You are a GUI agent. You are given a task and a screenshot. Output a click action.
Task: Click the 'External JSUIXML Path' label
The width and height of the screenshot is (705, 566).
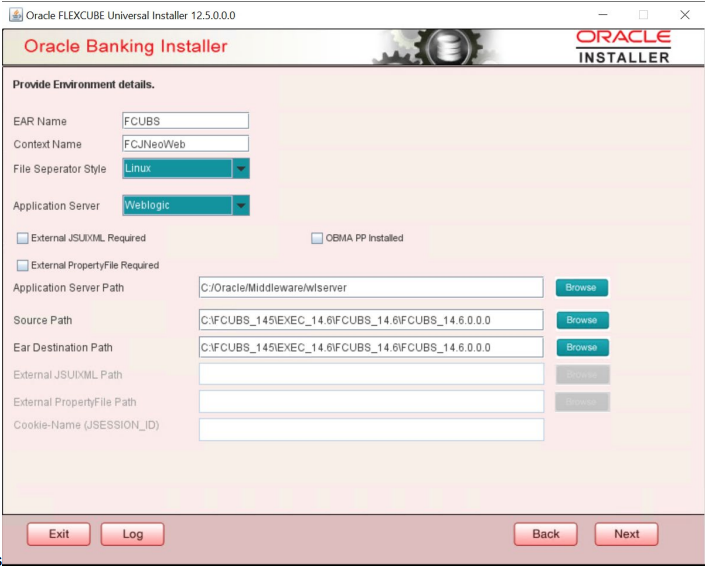coord(68,375)
